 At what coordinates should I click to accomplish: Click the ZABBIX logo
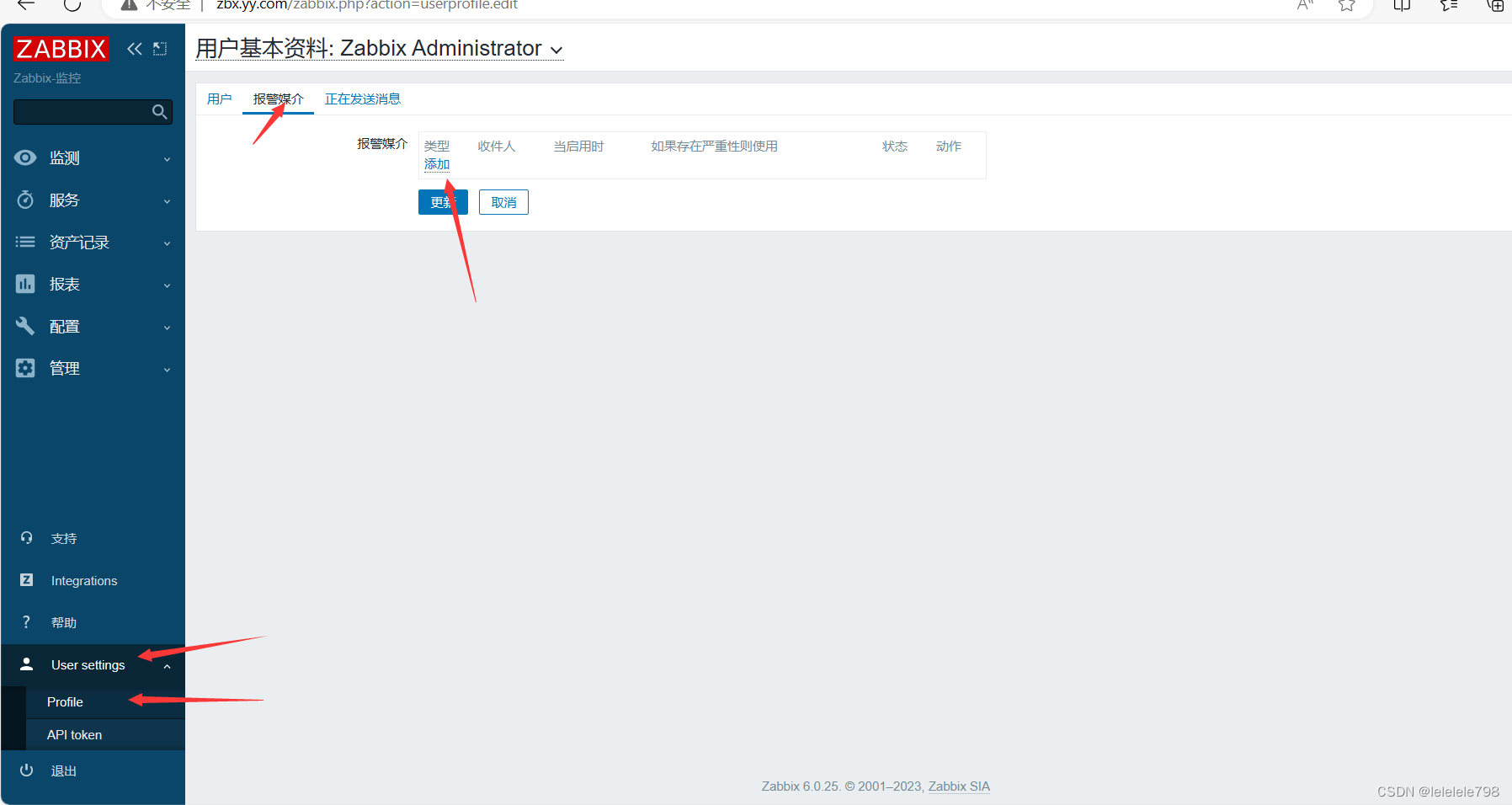coord(61,49)
